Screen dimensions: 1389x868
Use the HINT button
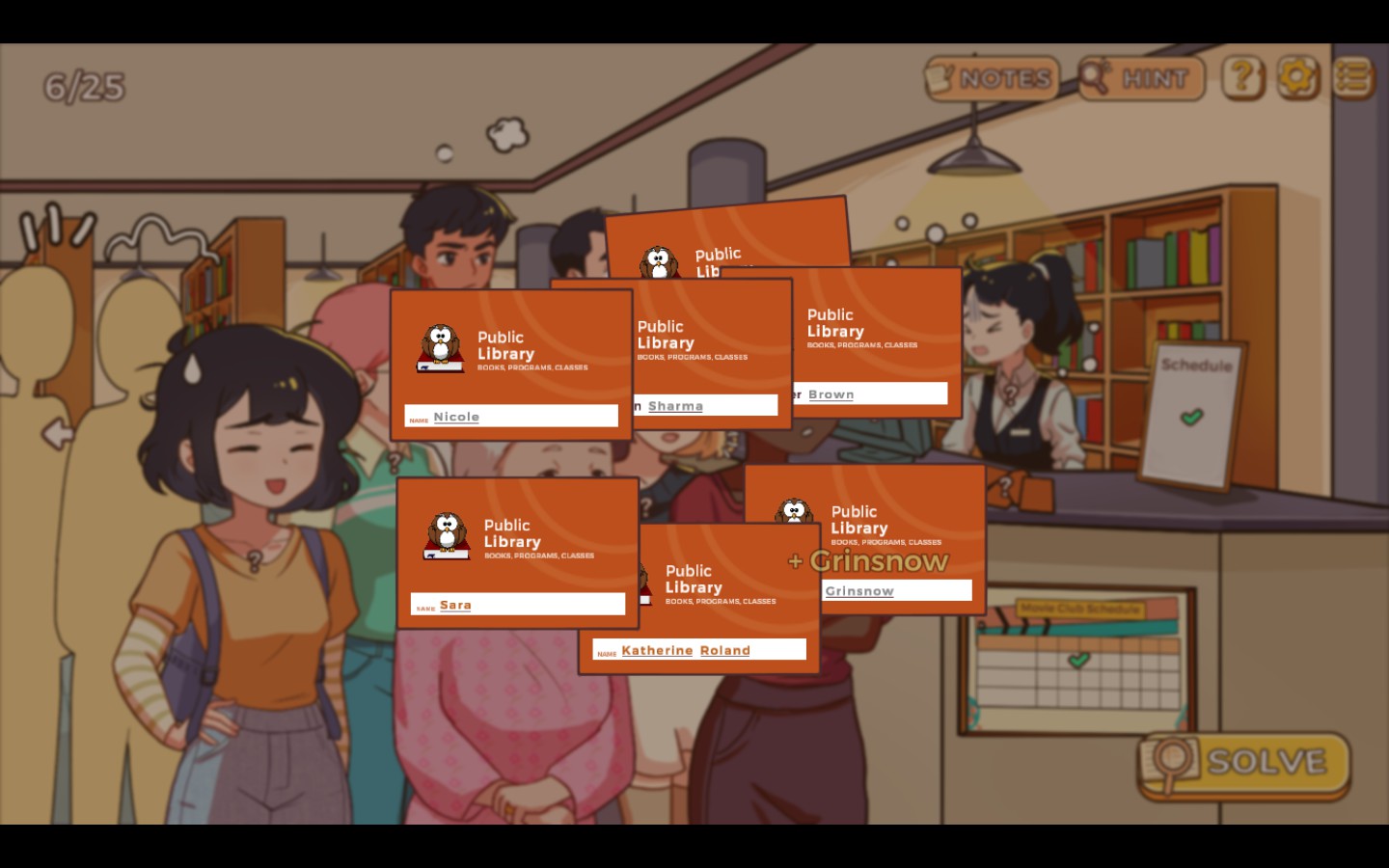(1141, 78)
